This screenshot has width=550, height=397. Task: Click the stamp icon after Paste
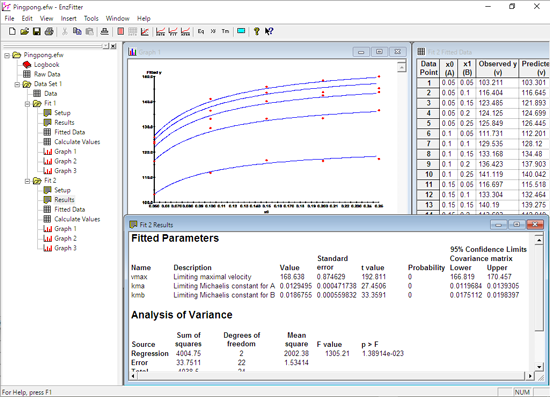coord(104,32)
